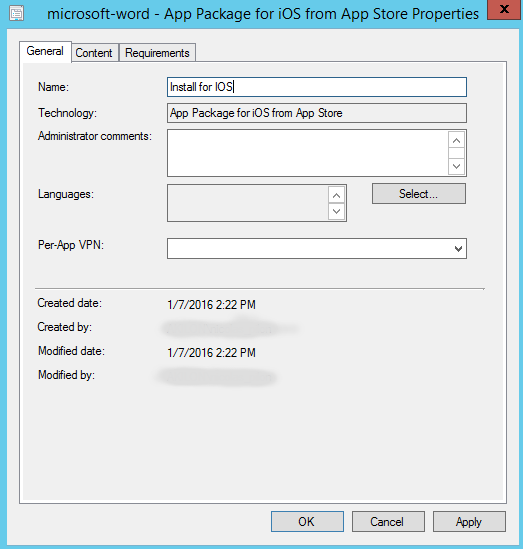
Task: Click the Modified date value 1/7/2016 2:22 PM
Action: pyautogui.click(x=211, y=353)
